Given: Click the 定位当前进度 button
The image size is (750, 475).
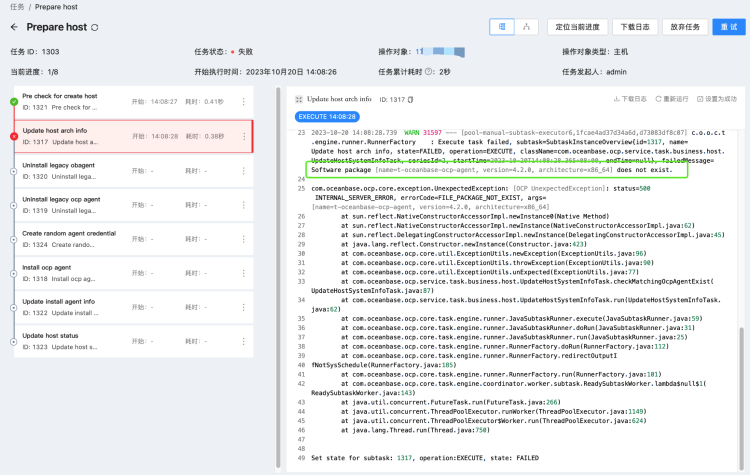Looking at the screenshot, I should coord(577,27).
